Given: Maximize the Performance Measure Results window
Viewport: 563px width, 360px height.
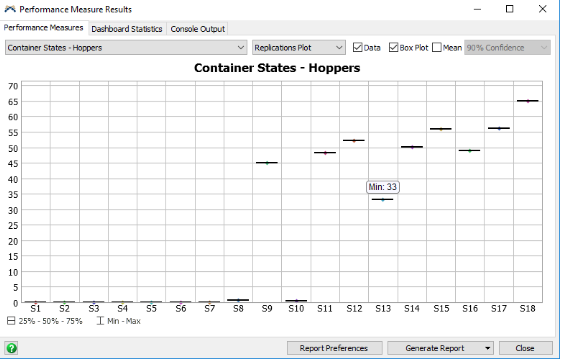Looking at the screenshot, I should point(510,9).
